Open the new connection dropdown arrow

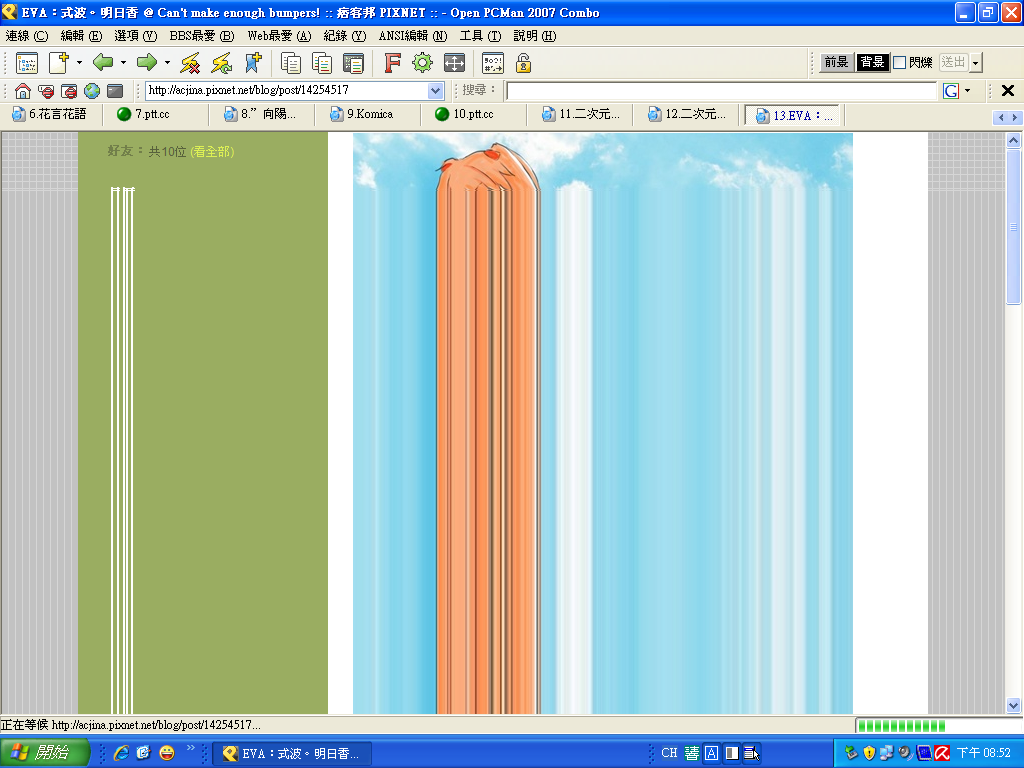79,63
